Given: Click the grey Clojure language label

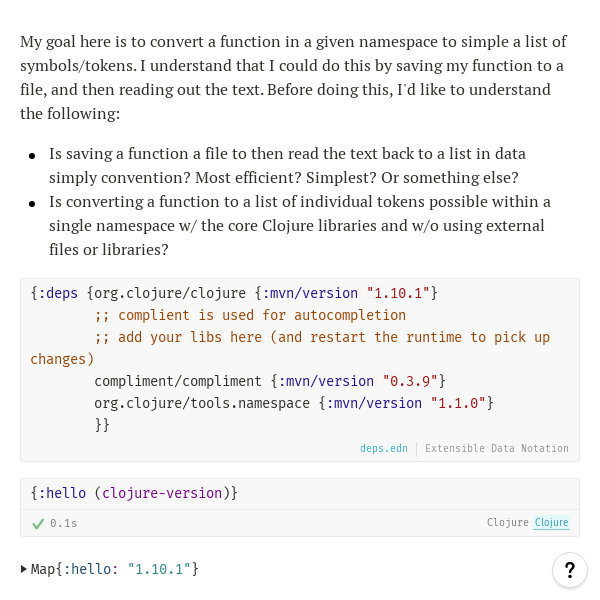Looking at the screenshot, I should click(507, 523).
